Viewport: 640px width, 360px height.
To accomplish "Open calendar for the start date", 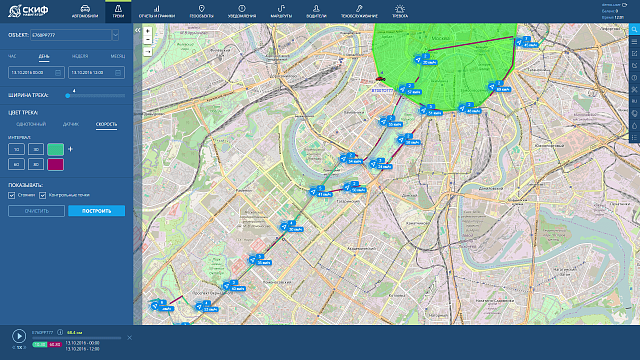I will click(x=58, y=73).
